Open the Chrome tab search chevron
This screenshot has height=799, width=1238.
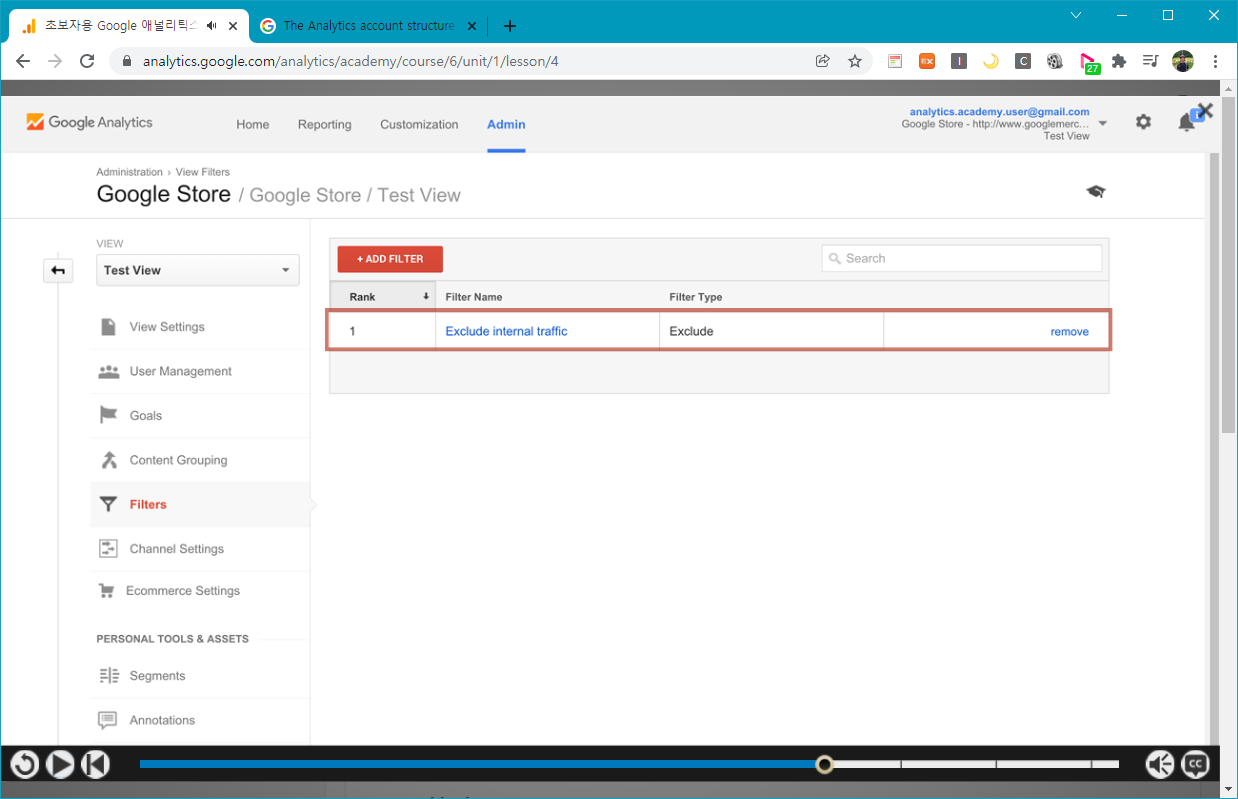[x=1076, y=15]
